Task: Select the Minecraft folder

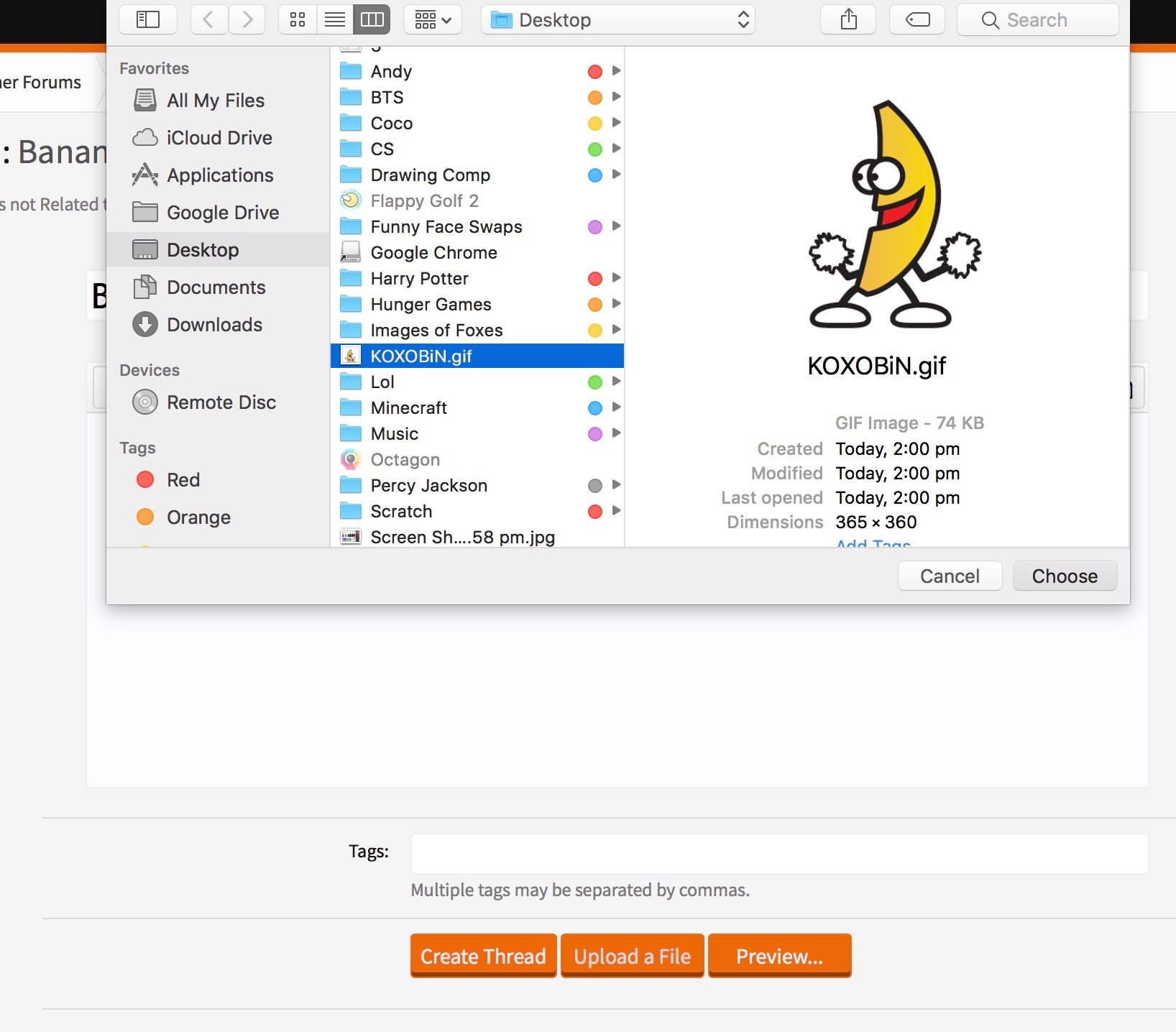Action: [x=477, y=407]
